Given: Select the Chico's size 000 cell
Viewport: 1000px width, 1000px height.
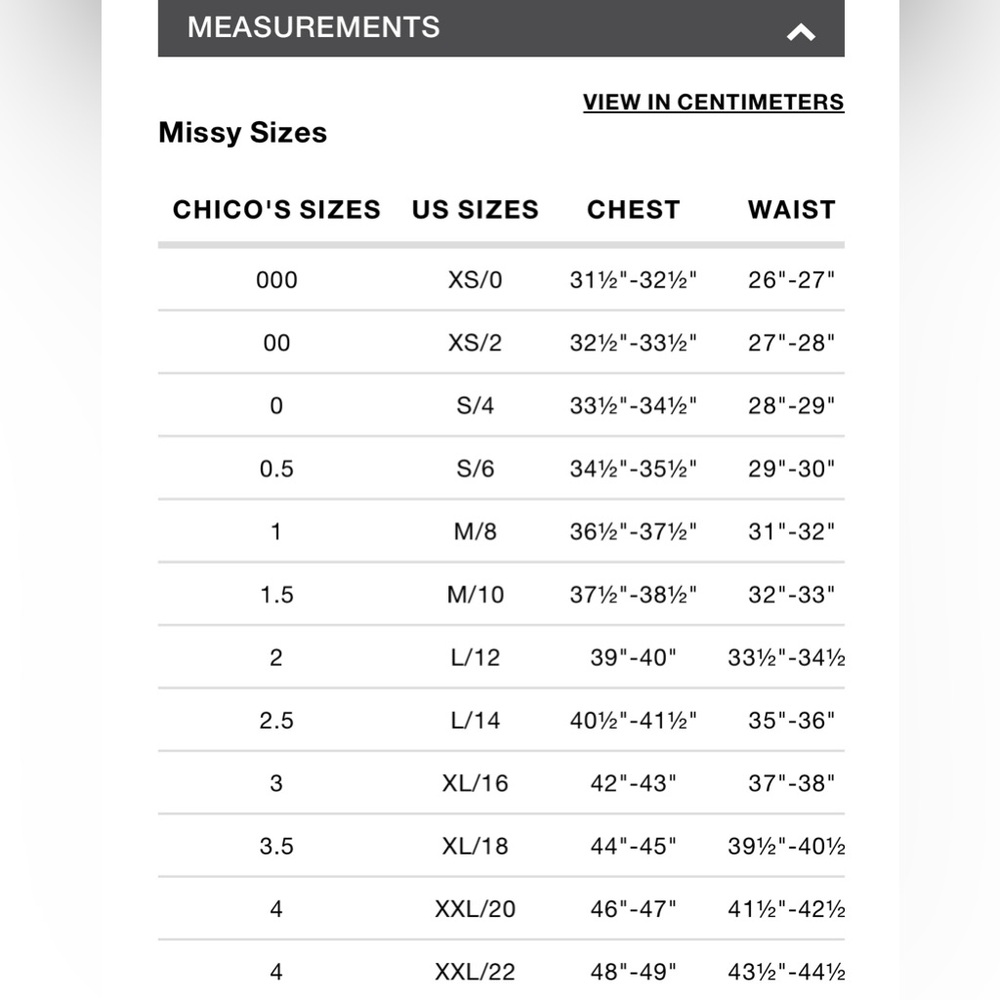Looking at the screenshot, I should click(276, 280).
